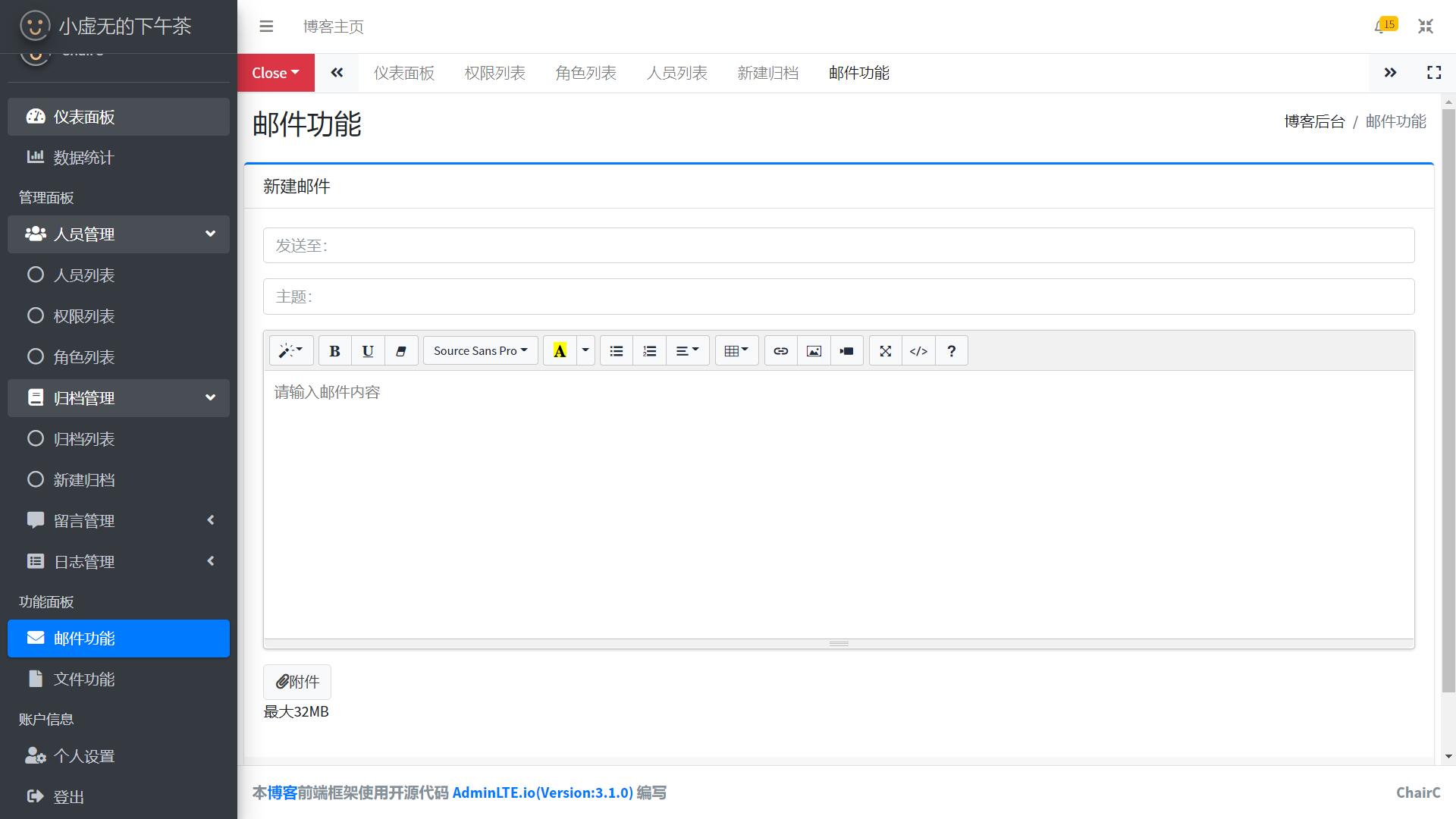Expand the red Close dropdown button

275,73
